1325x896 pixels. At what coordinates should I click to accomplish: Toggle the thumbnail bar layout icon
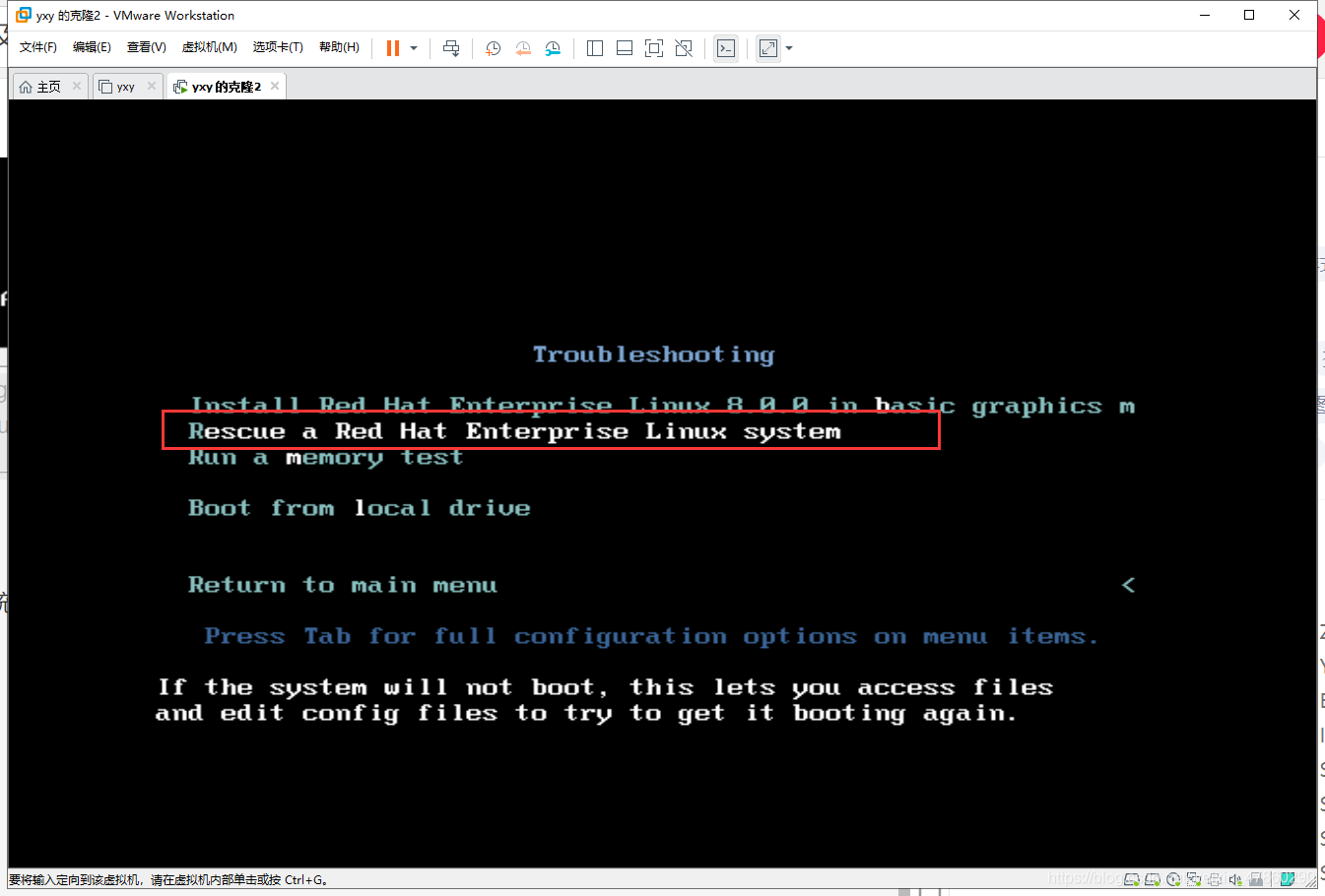(x=625, y=48)
